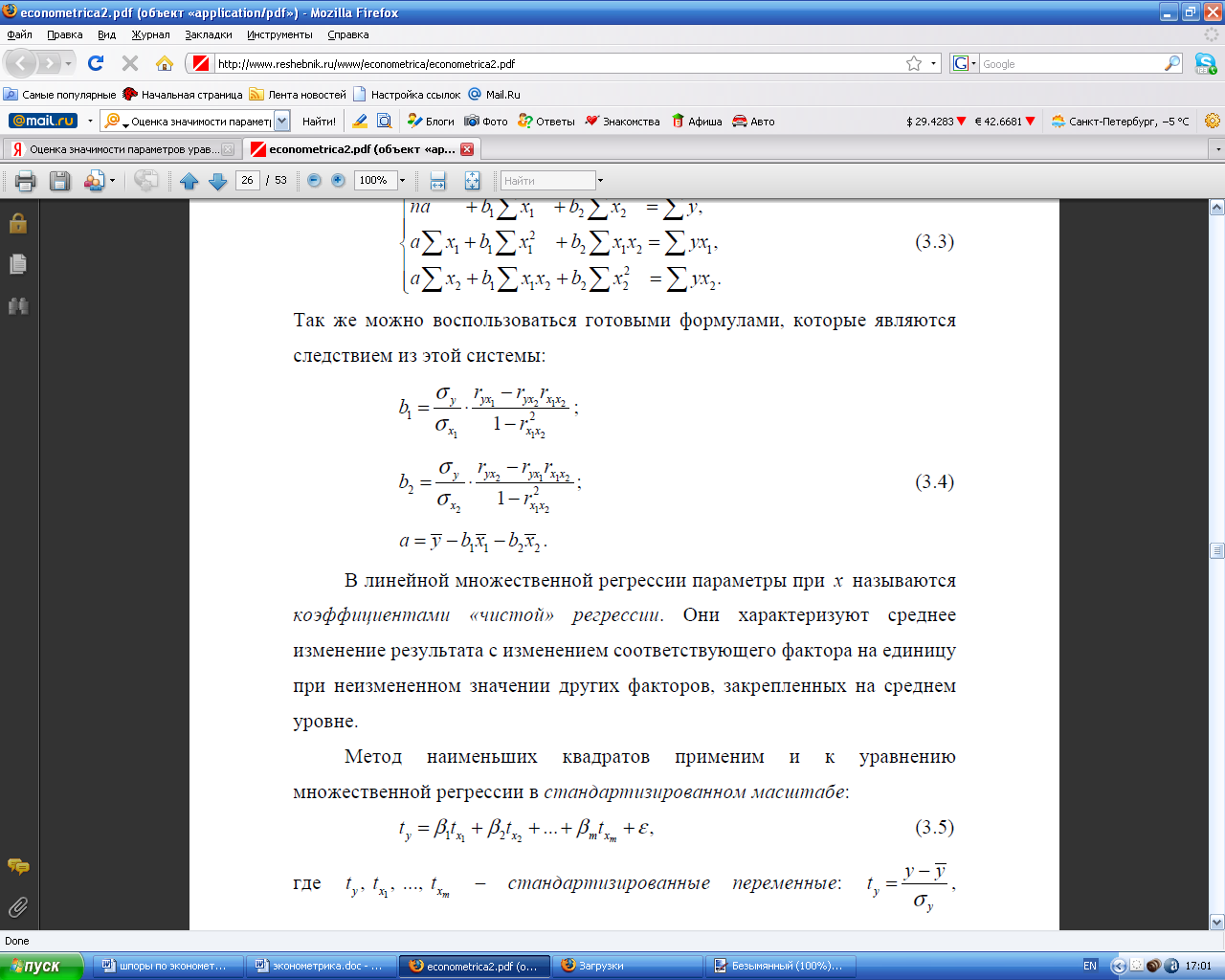Open Начальная страница bookmark
This screenshot has height=980, width=1225.
point(183,95)
